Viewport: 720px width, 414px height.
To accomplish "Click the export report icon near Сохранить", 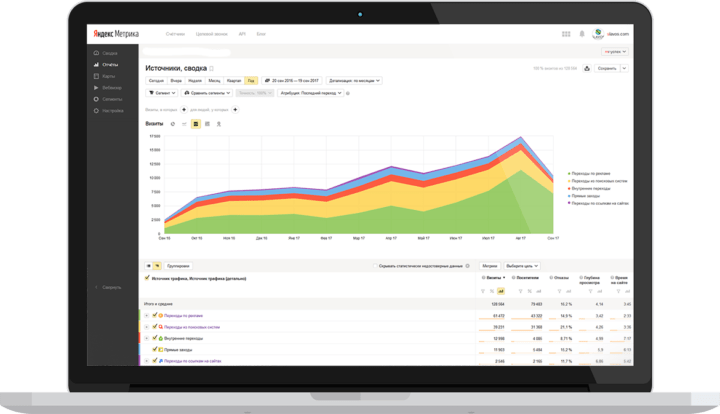I will (587, 68).
